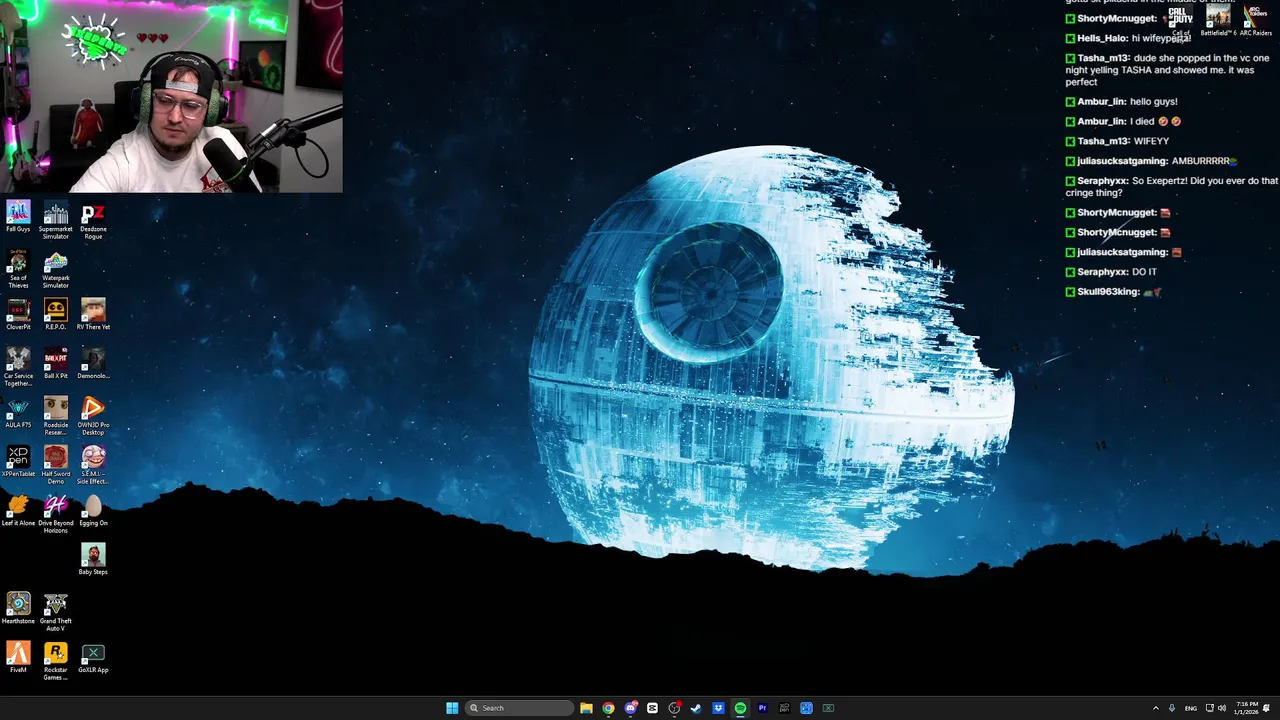This screenshot has height=720, width=1280.
Task: Open Dropbox from the taskbar
Action: 718,708
